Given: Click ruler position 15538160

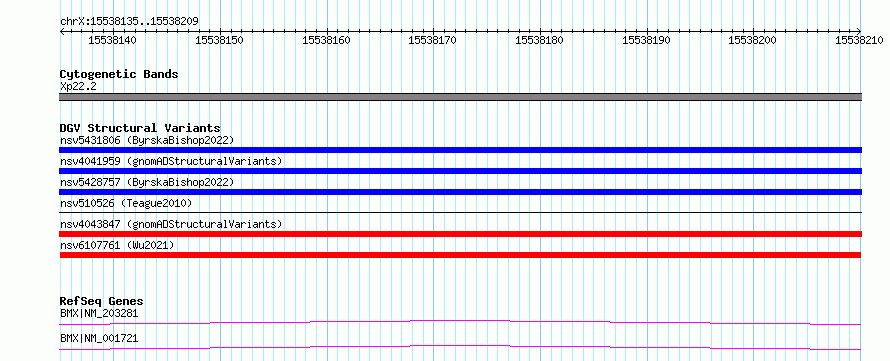Looking at the screenshot, I should (x=326, y=40).
